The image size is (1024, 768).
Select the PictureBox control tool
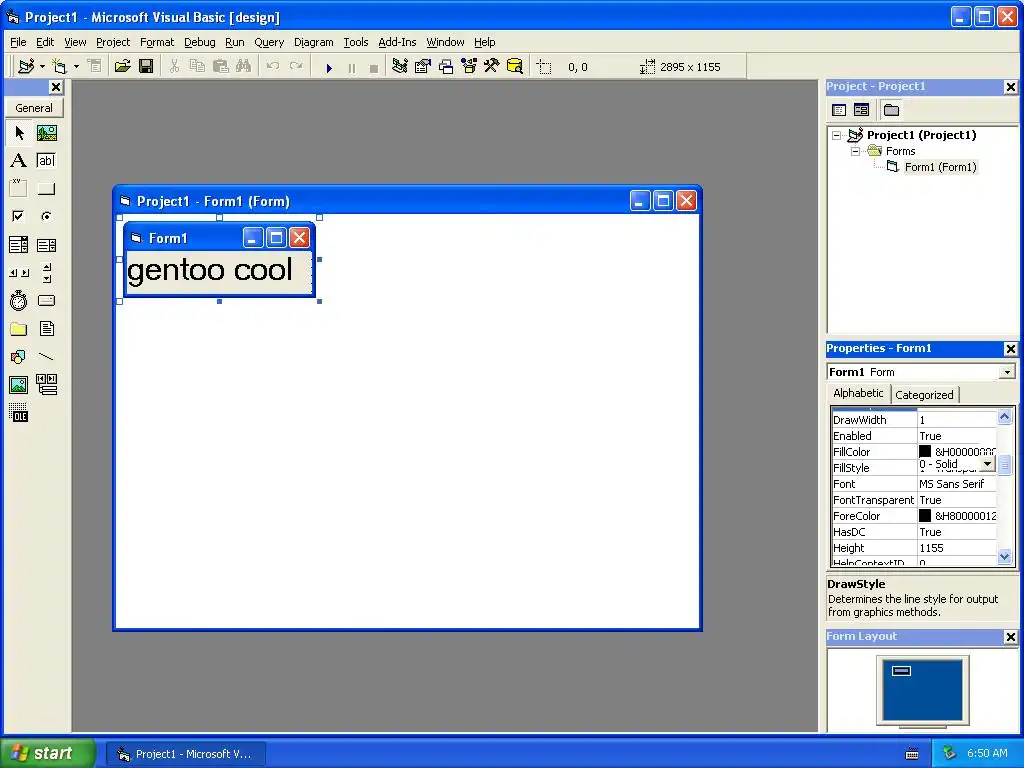pos(46,133)
